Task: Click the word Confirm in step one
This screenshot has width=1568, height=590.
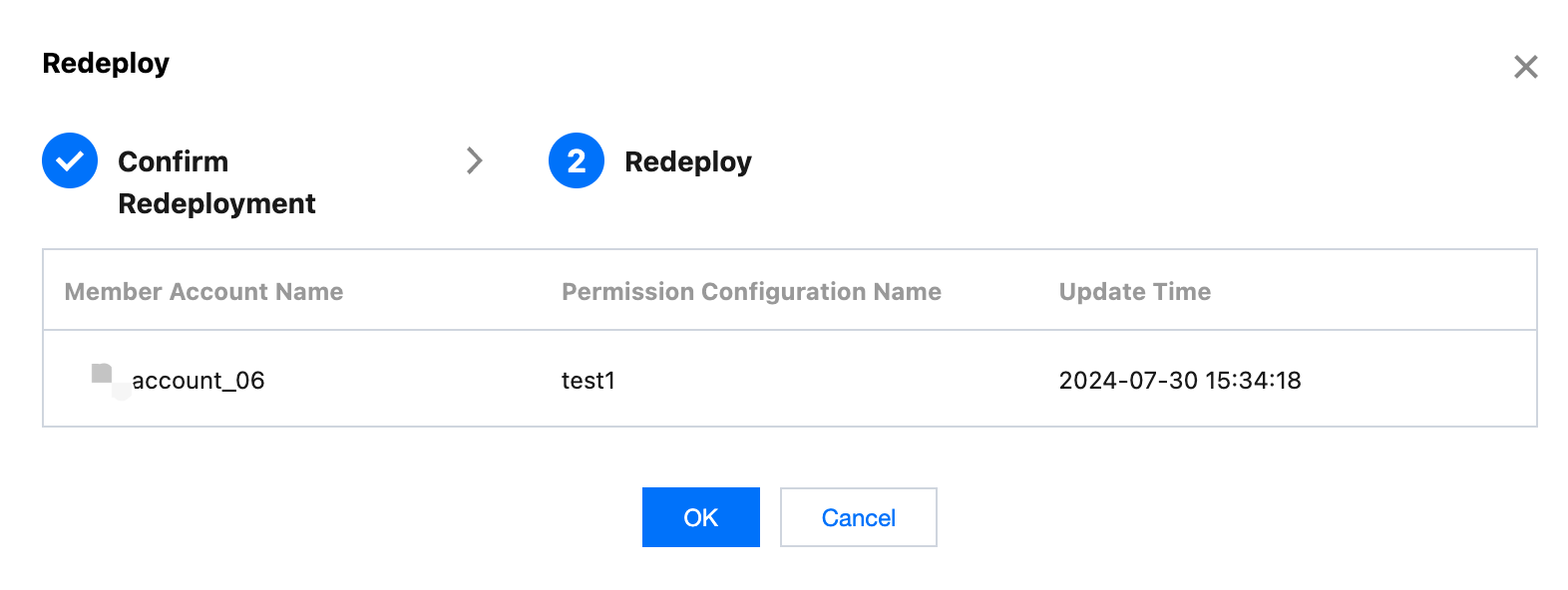Action: tap(173, 161)
